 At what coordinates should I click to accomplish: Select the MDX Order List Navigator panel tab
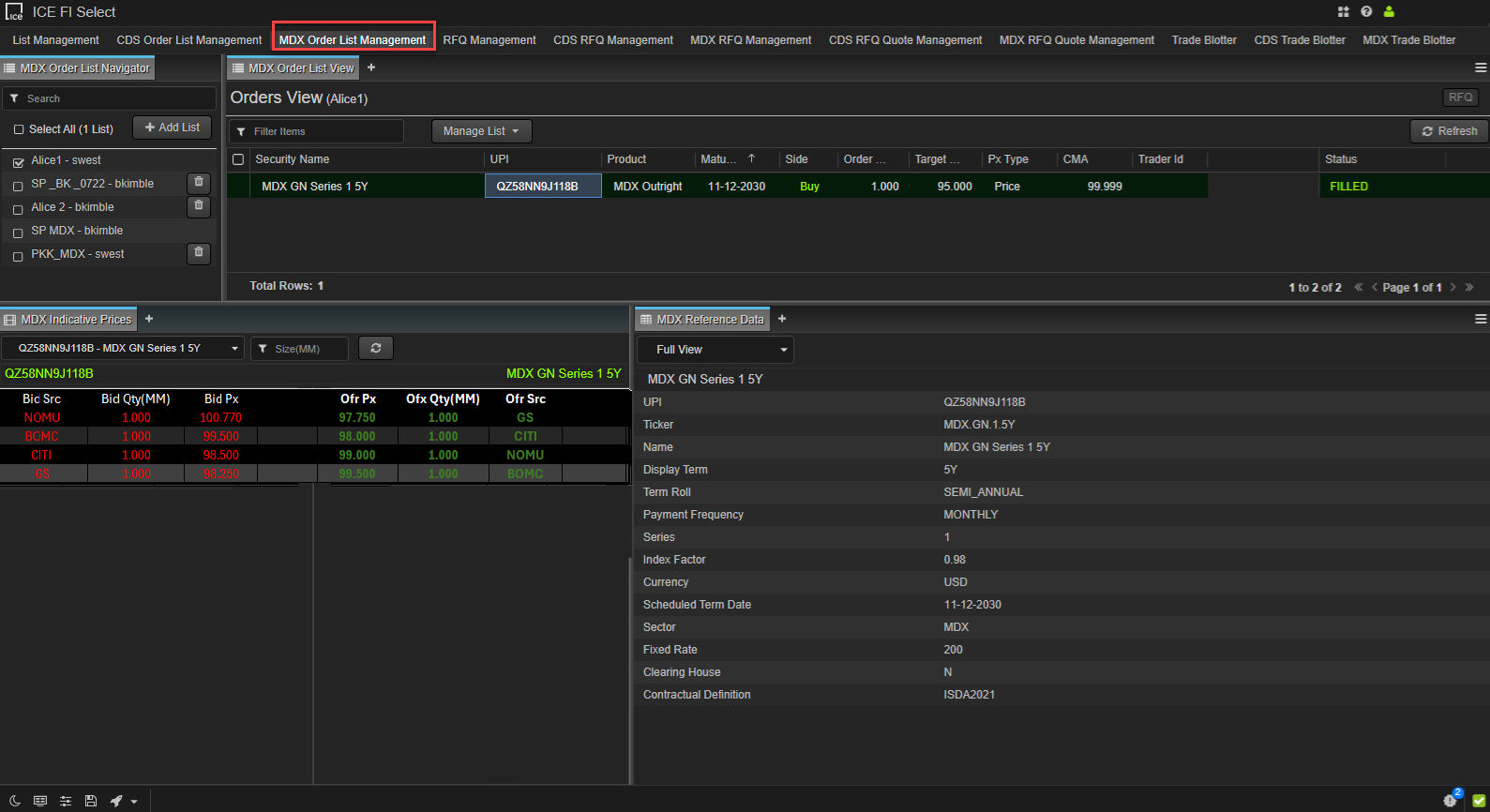tap(77, 68)
